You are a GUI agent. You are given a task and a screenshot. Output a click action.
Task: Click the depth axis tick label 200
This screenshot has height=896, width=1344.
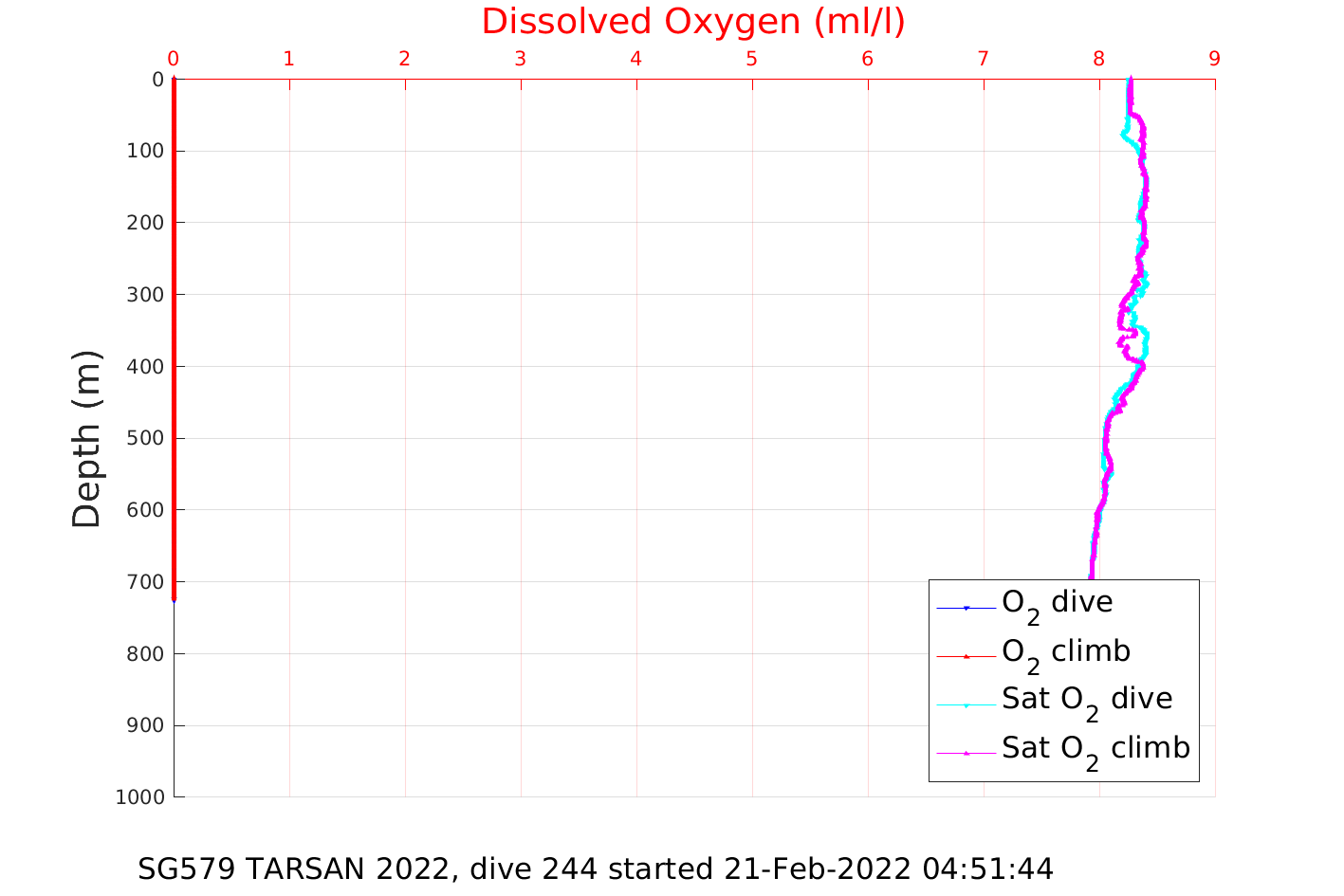click(x=145, y=223)
